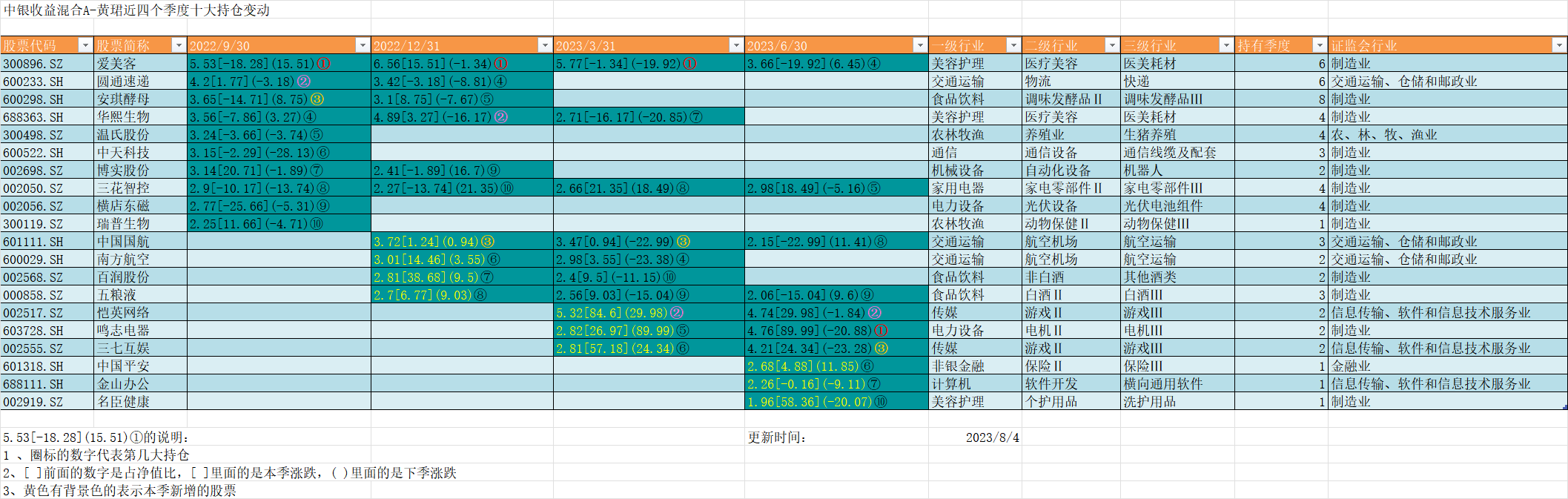Select stock code cell 601111.SH

pos(47,242)
